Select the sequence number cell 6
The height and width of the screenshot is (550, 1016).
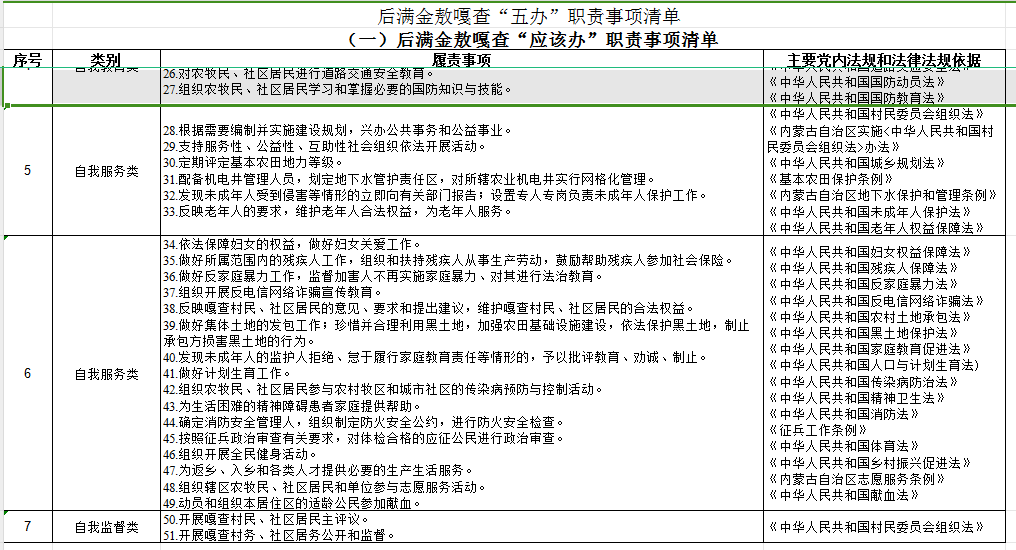(27, 373)
